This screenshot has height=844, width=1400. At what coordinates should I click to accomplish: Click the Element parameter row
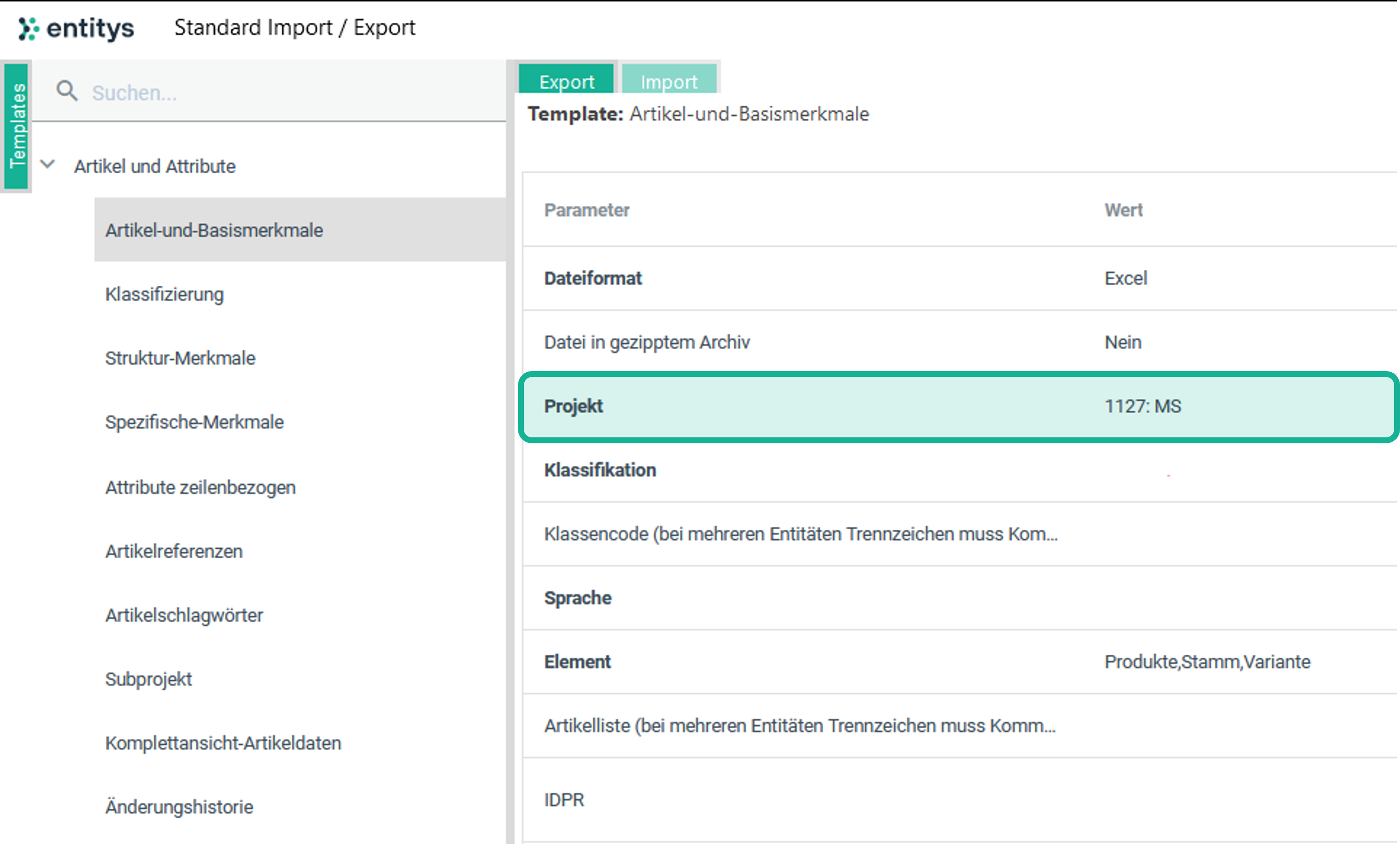point(960,662)
